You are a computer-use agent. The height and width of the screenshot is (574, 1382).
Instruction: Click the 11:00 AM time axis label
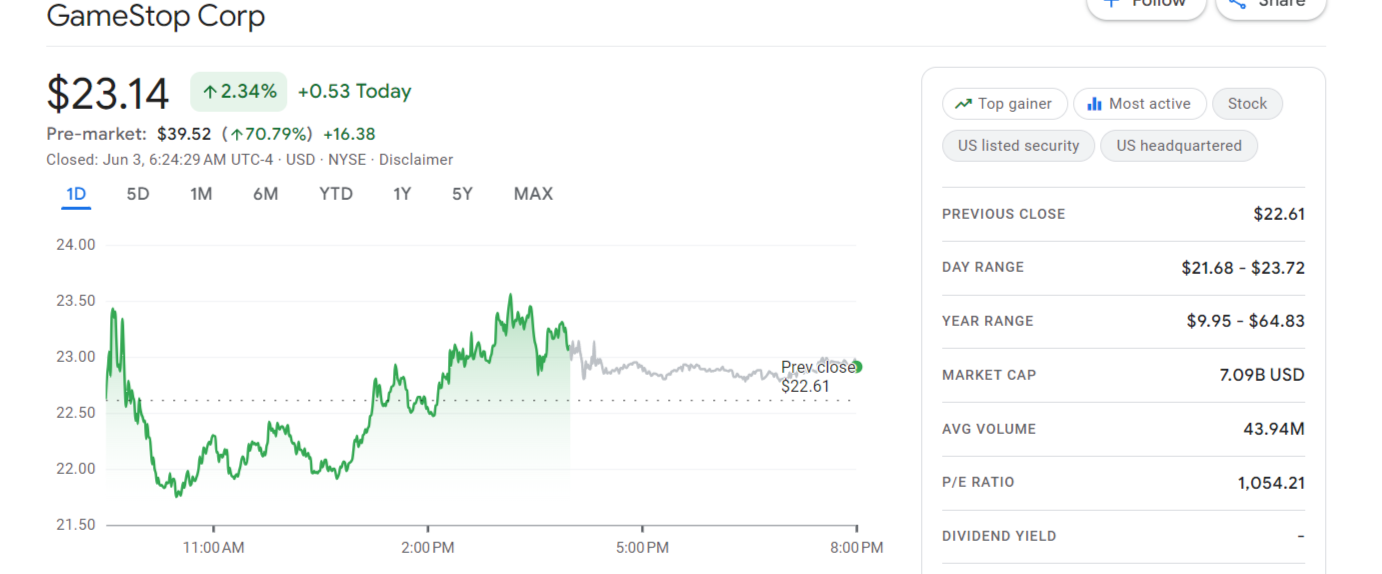[x=213, y=548]
